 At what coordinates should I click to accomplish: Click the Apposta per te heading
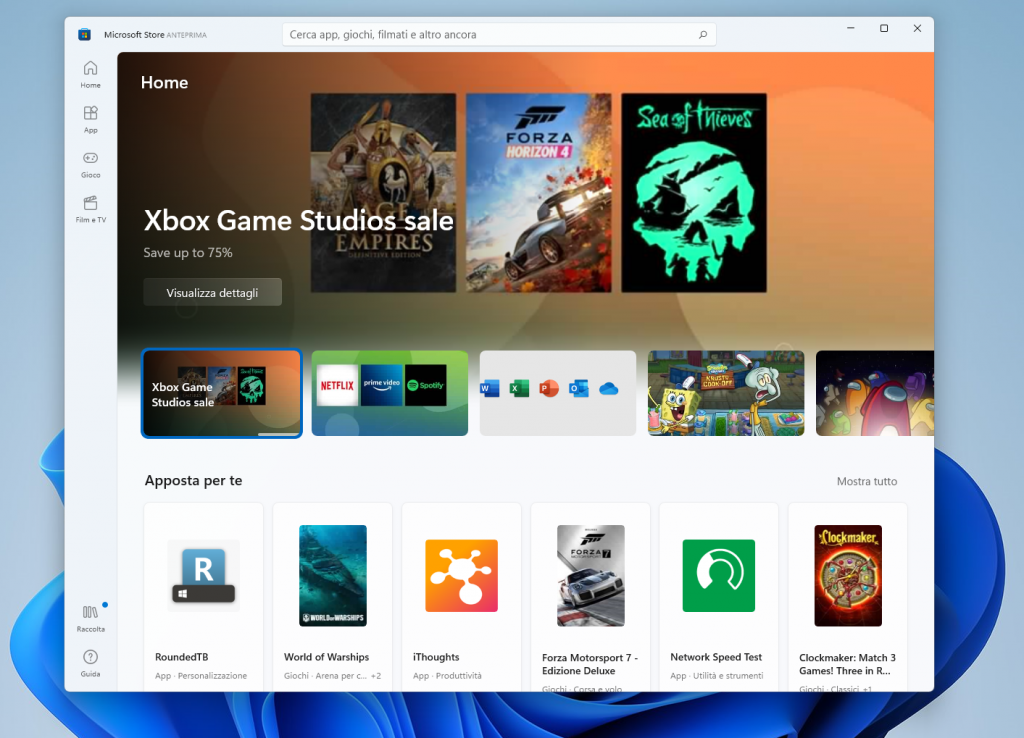[x=193, y=481]
